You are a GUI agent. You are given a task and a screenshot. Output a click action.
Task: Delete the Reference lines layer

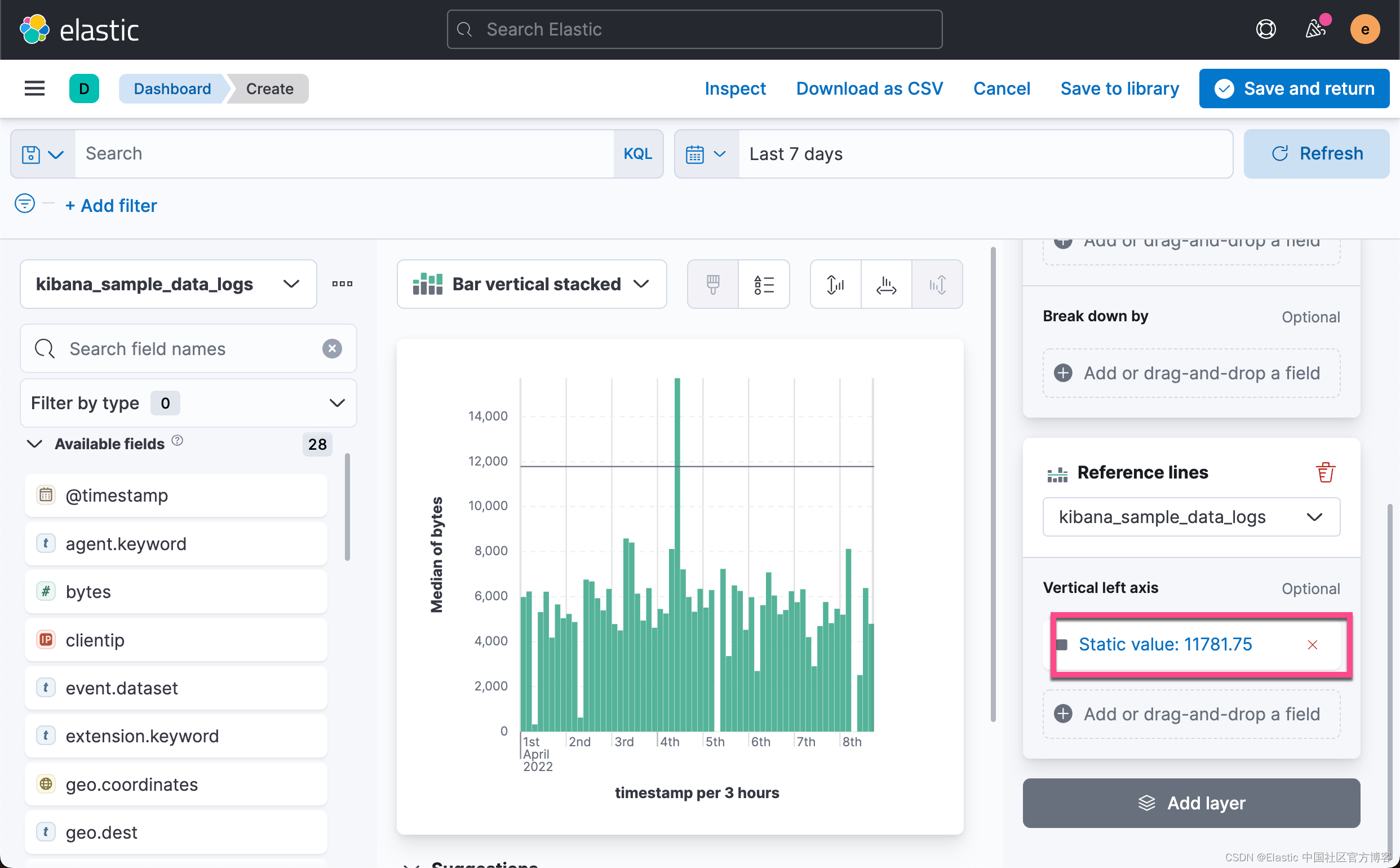coord(1325,472)
